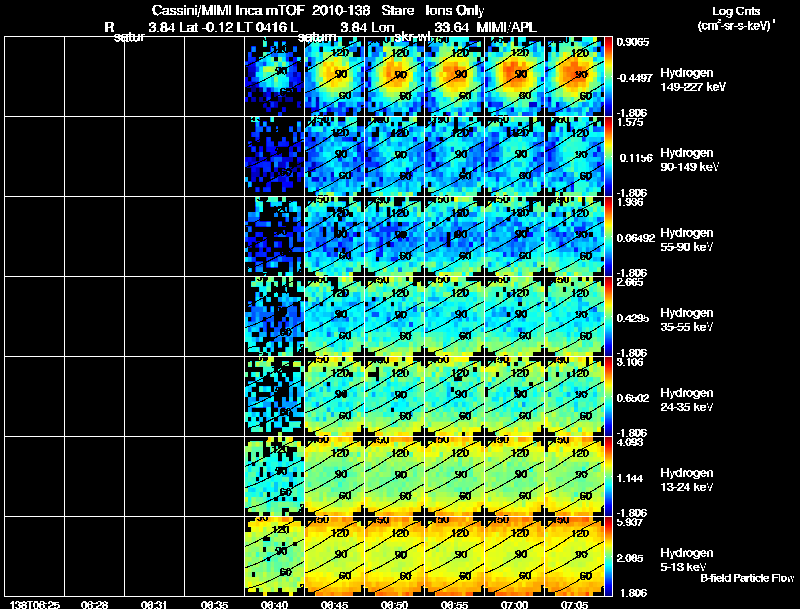Image resolution: width=800 pixels, height=609 pixels.
Task: Open the 35-55 keV image panel at 06:45
Action: point(334,317)
